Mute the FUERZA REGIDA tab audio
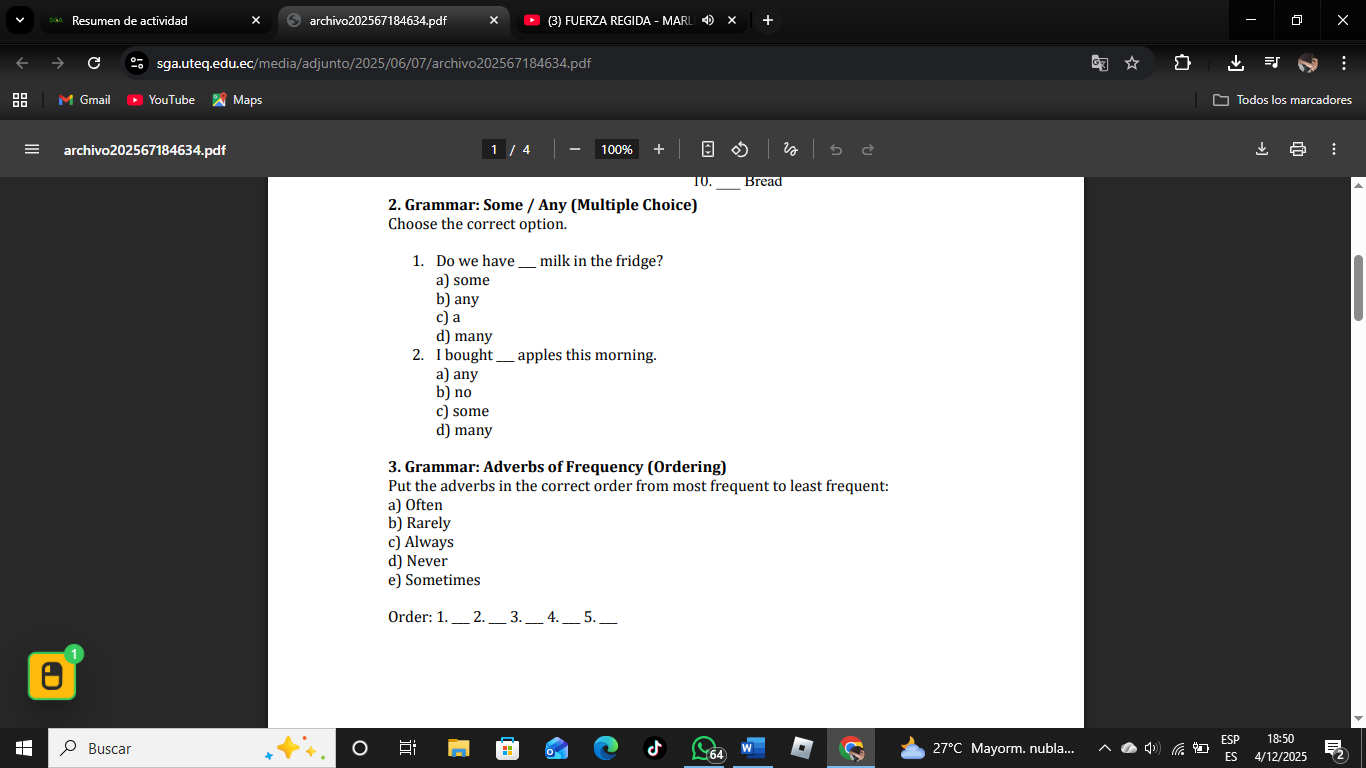Screen dimensions: 1366x768 pyautogui.click(x=708, y=20)
